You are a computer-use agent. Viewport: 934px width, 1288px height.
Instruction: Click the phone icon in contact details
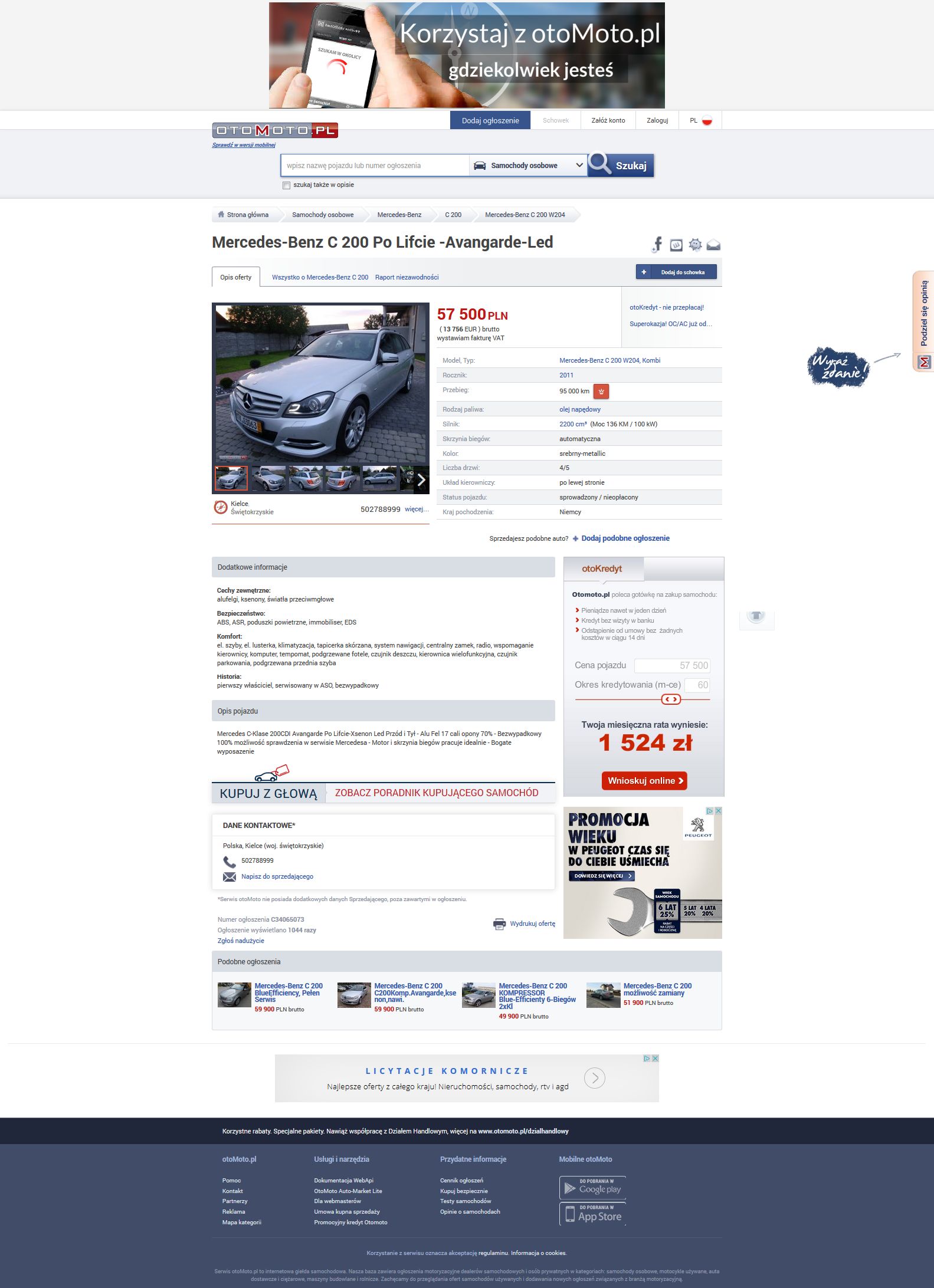230,862
